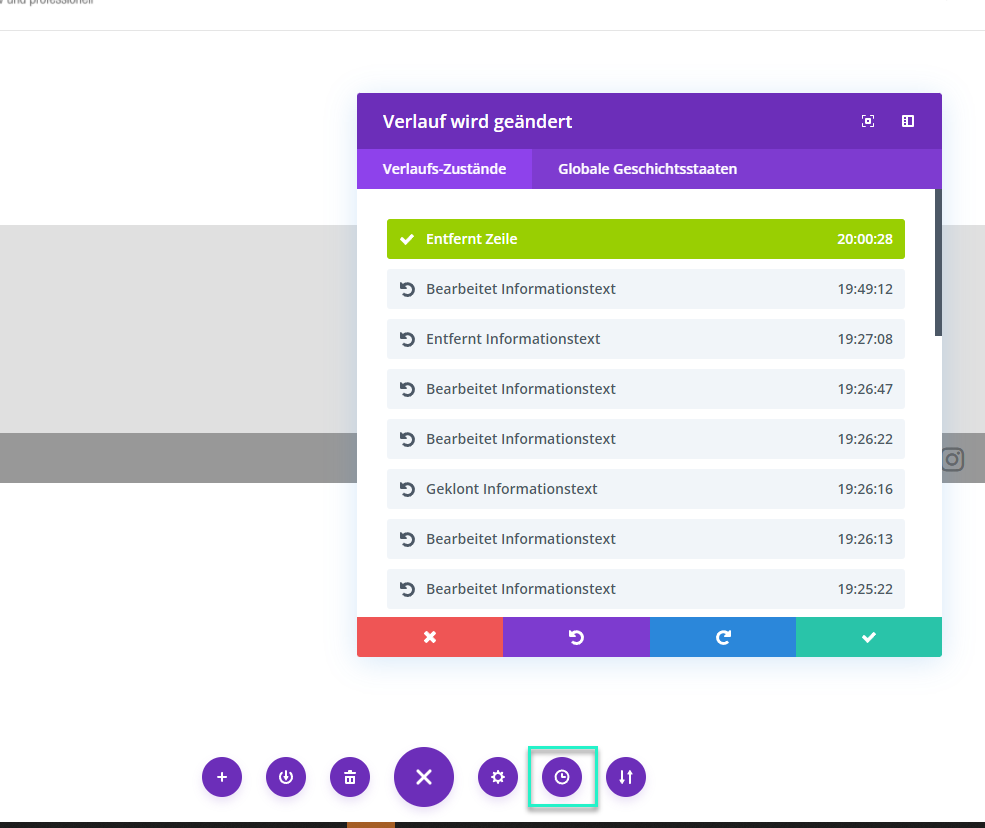Click the add (plus) button in bottom toolbar

222,777
